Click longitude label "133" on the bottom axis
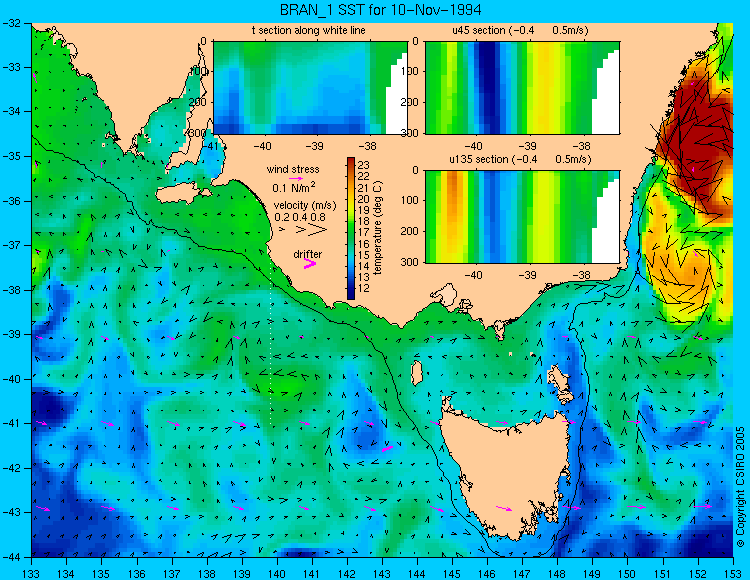 point(31,574)
